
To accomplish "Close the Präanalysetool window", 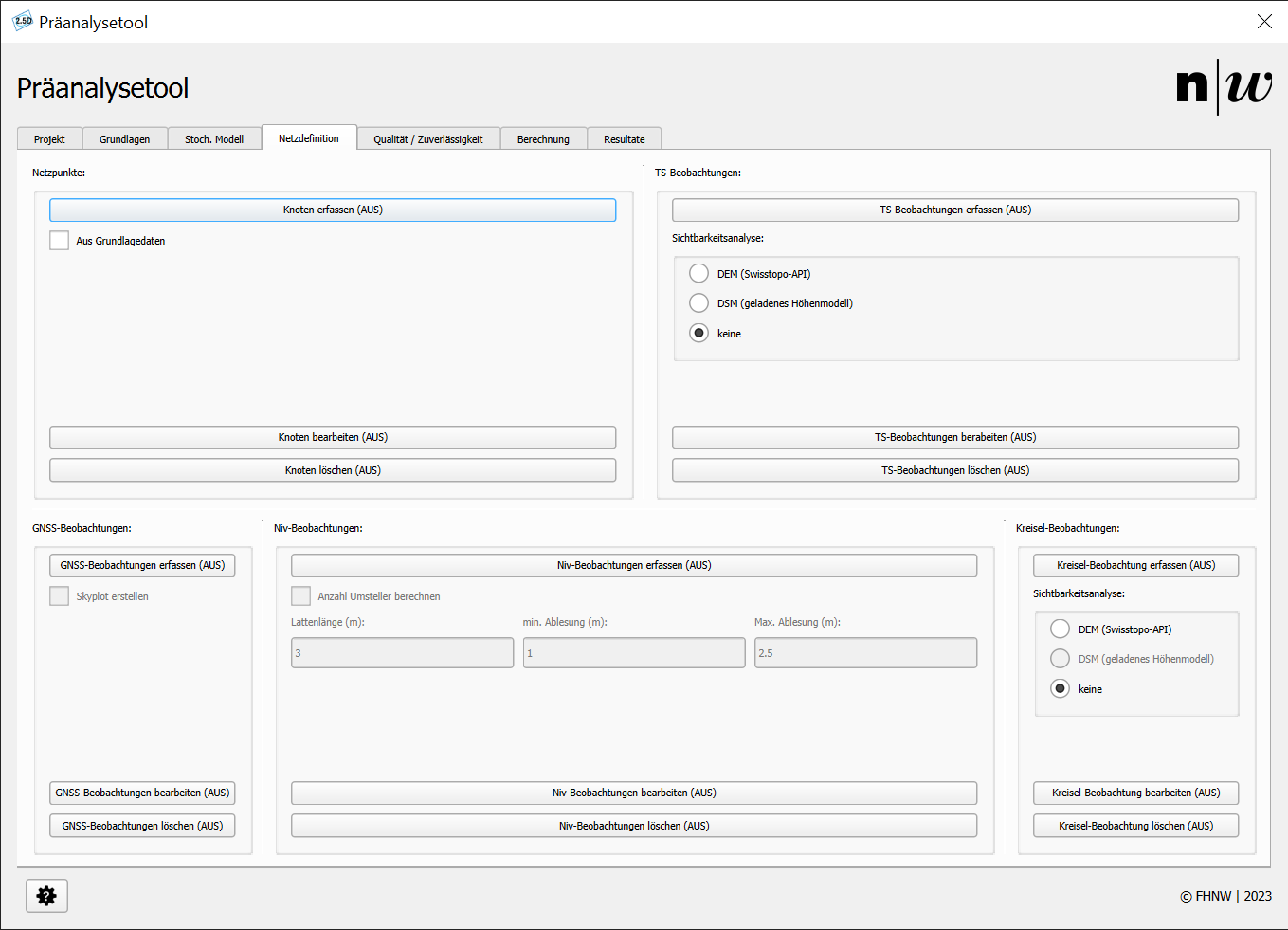I will (1264, 22).
